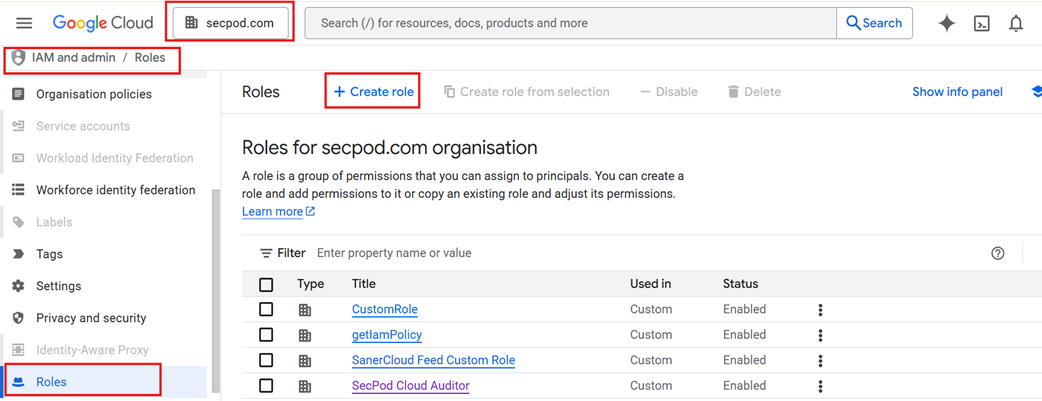Toggle the select-all header checkbox
This screenshot has width=1042, height=401.
(266, 285)
